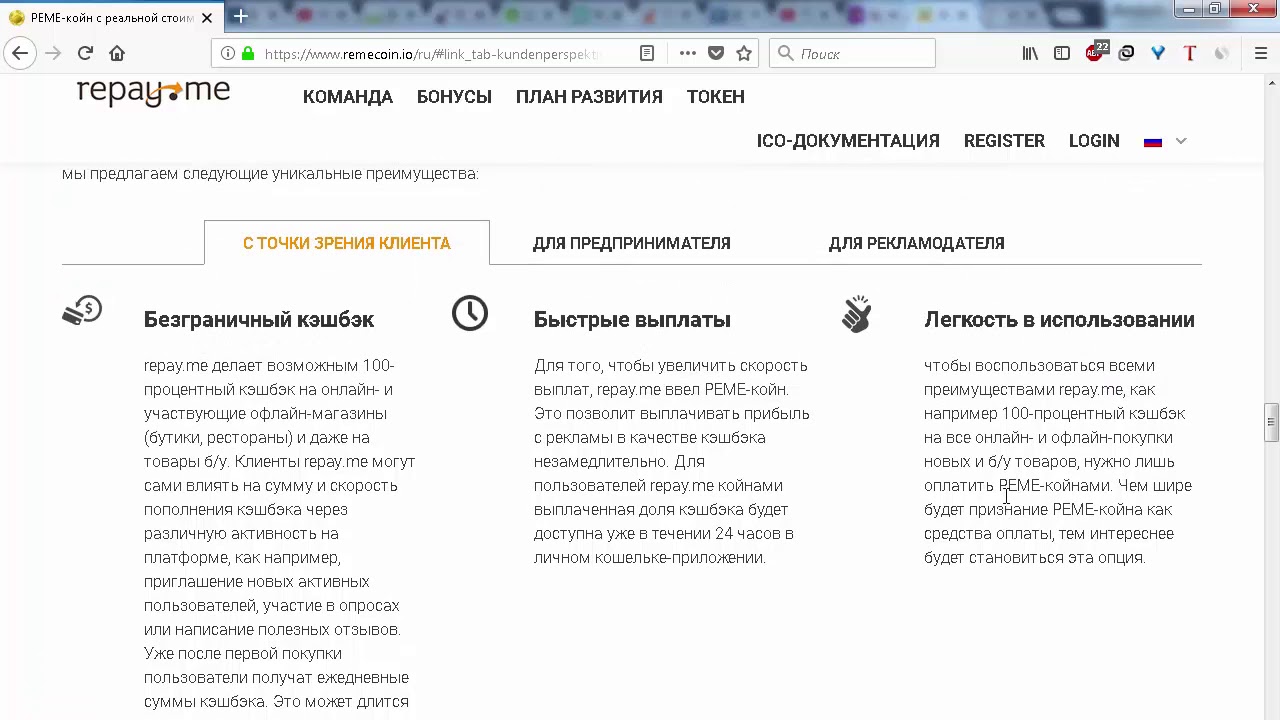
Task: Click the REGISTER link
Action: (x=1004, y=141)
